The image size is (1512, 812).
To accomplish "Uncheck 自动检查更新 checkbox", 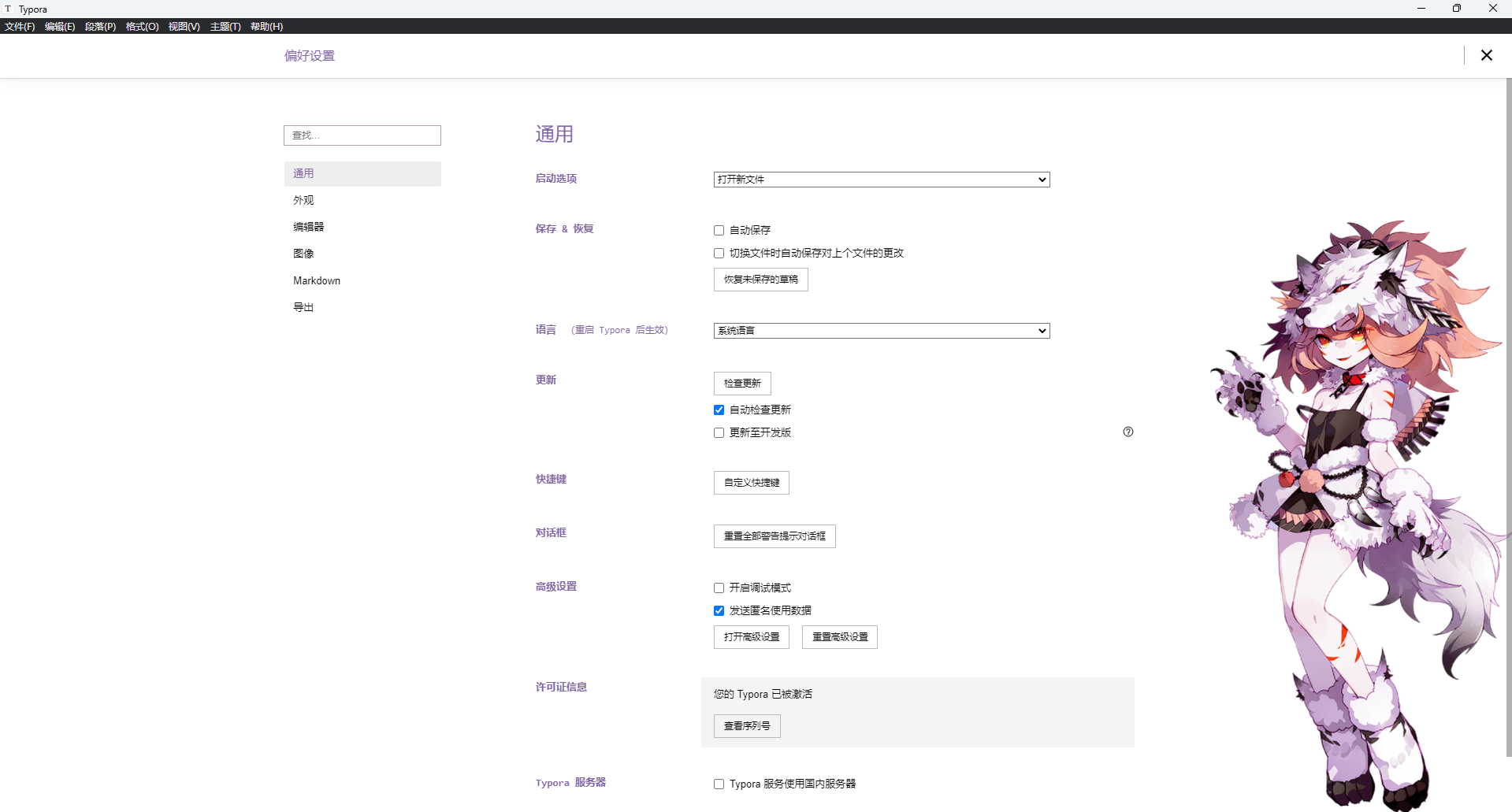I will pos(719,410).
